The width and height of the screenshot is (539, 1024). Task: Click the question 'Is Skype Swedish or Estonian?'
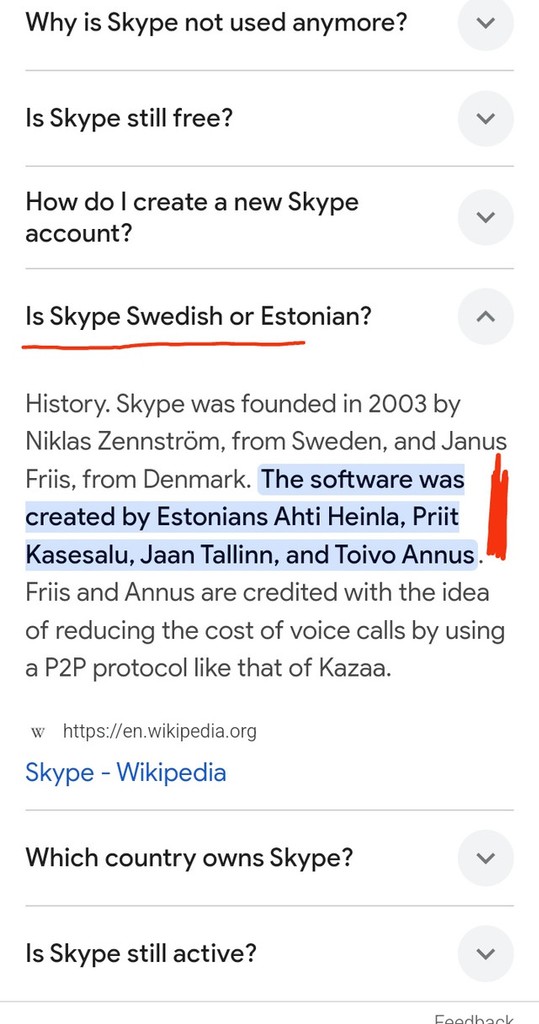[198, 317]
